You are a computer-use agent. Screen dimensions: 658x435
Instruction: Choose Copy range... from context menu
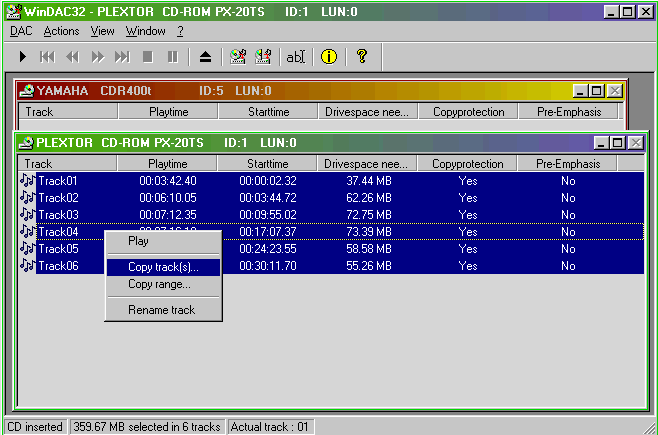pyautogui.click(x=163, y=284)
